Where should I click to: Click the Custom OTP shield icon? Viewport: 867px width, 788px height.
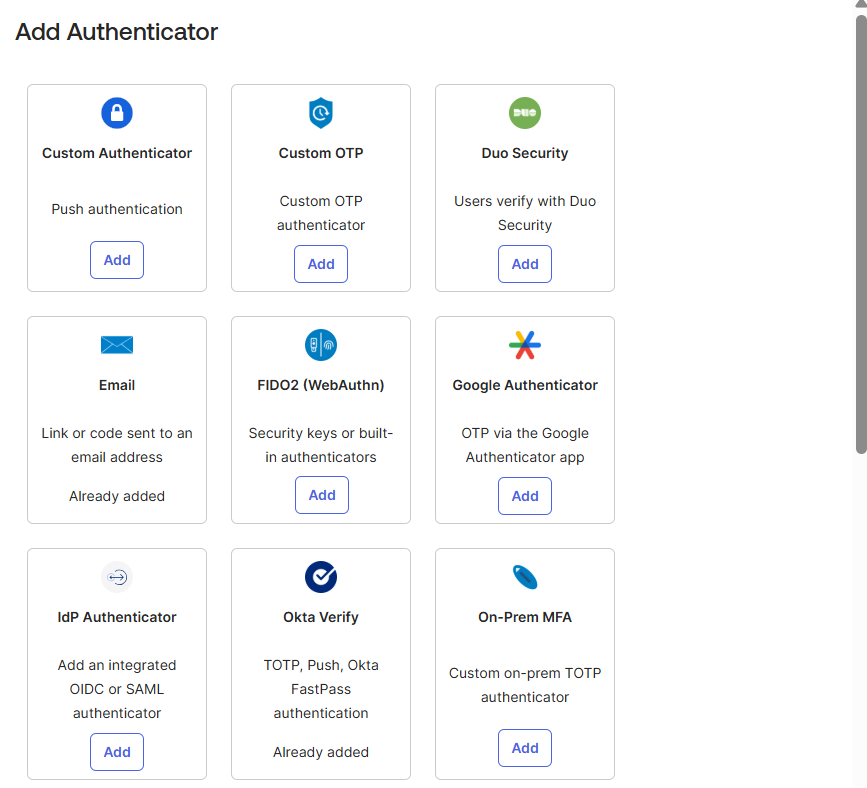321,113
